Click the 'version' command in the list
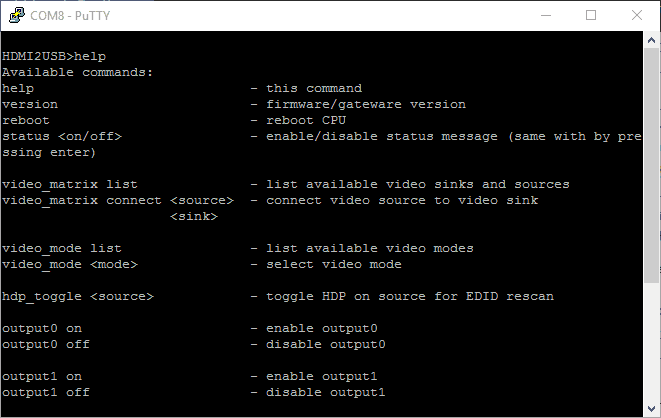The image size is (661, 418). (30, 104)
